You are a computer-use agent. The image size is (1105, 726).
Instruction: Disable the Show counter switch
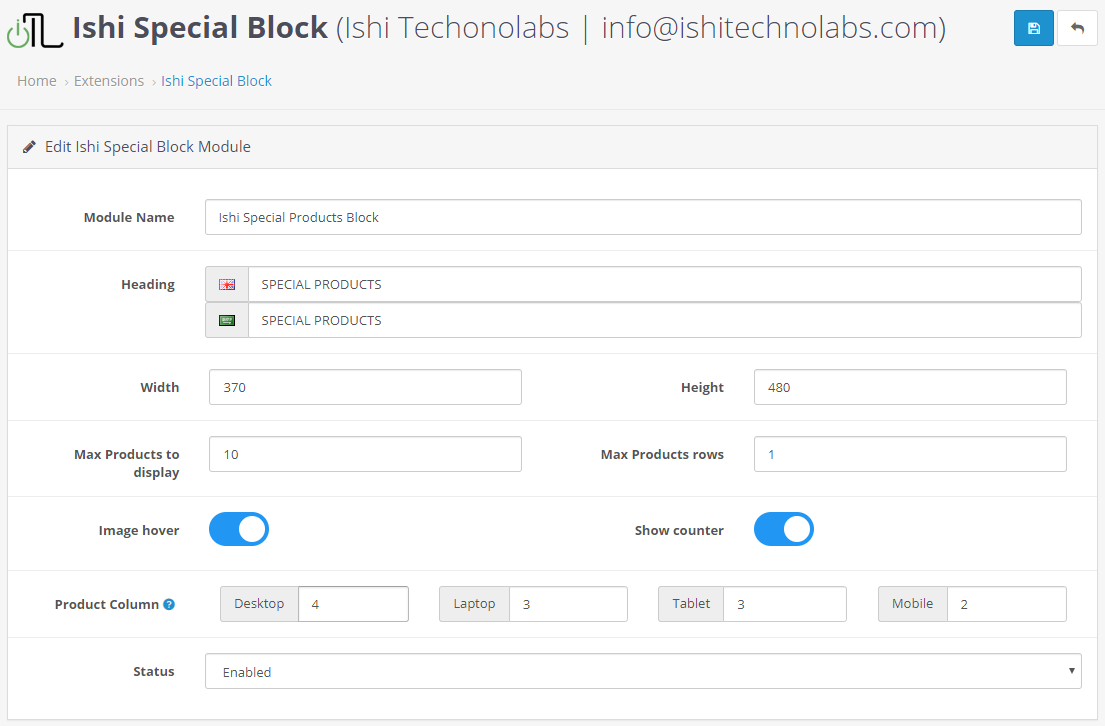pos(784,529)
